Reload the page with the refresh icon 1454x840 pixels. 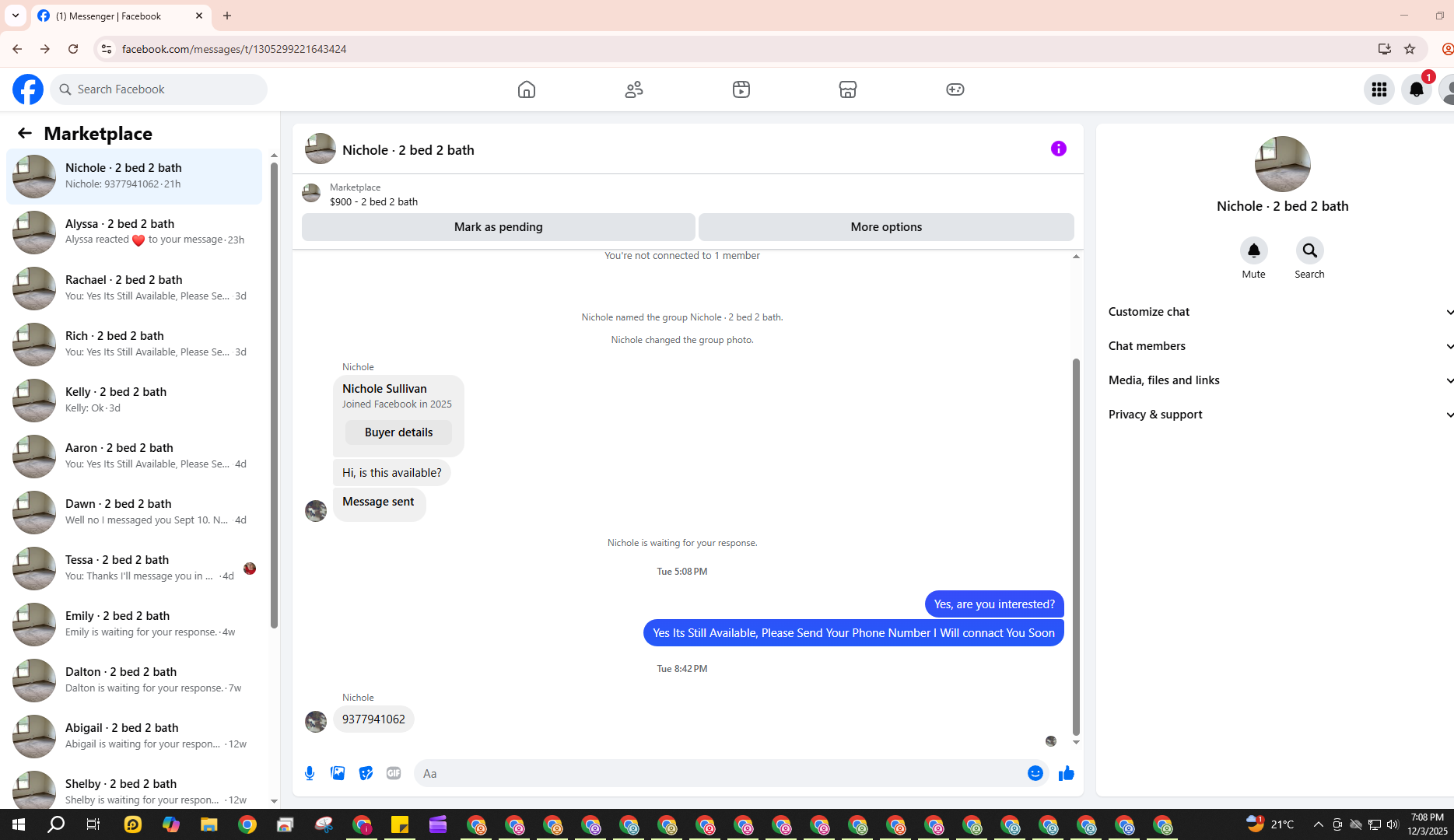point(73,49)
